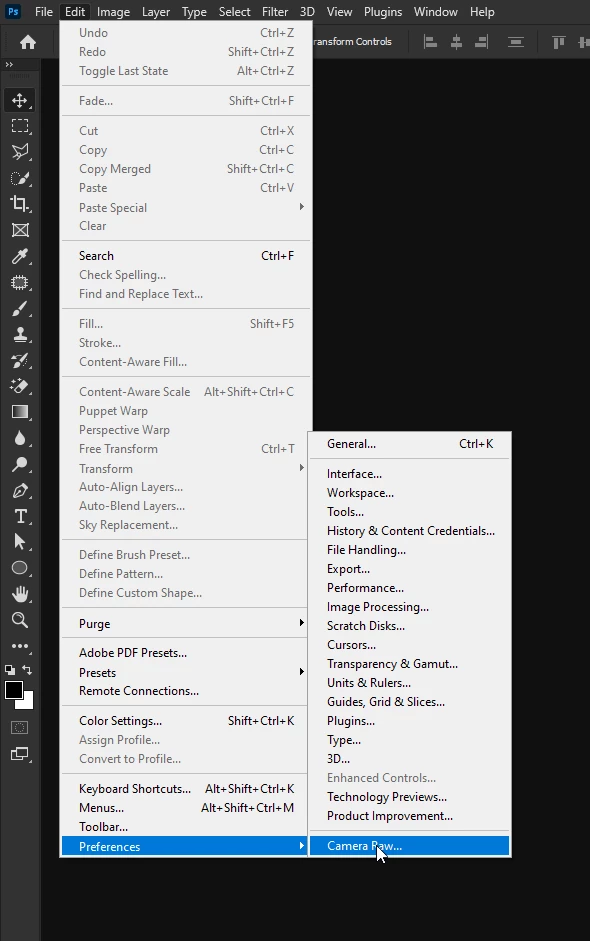This screenshot has width=590, height=941.
Task: Select the Polygonal Lasso tool
Action: (20, 152)
